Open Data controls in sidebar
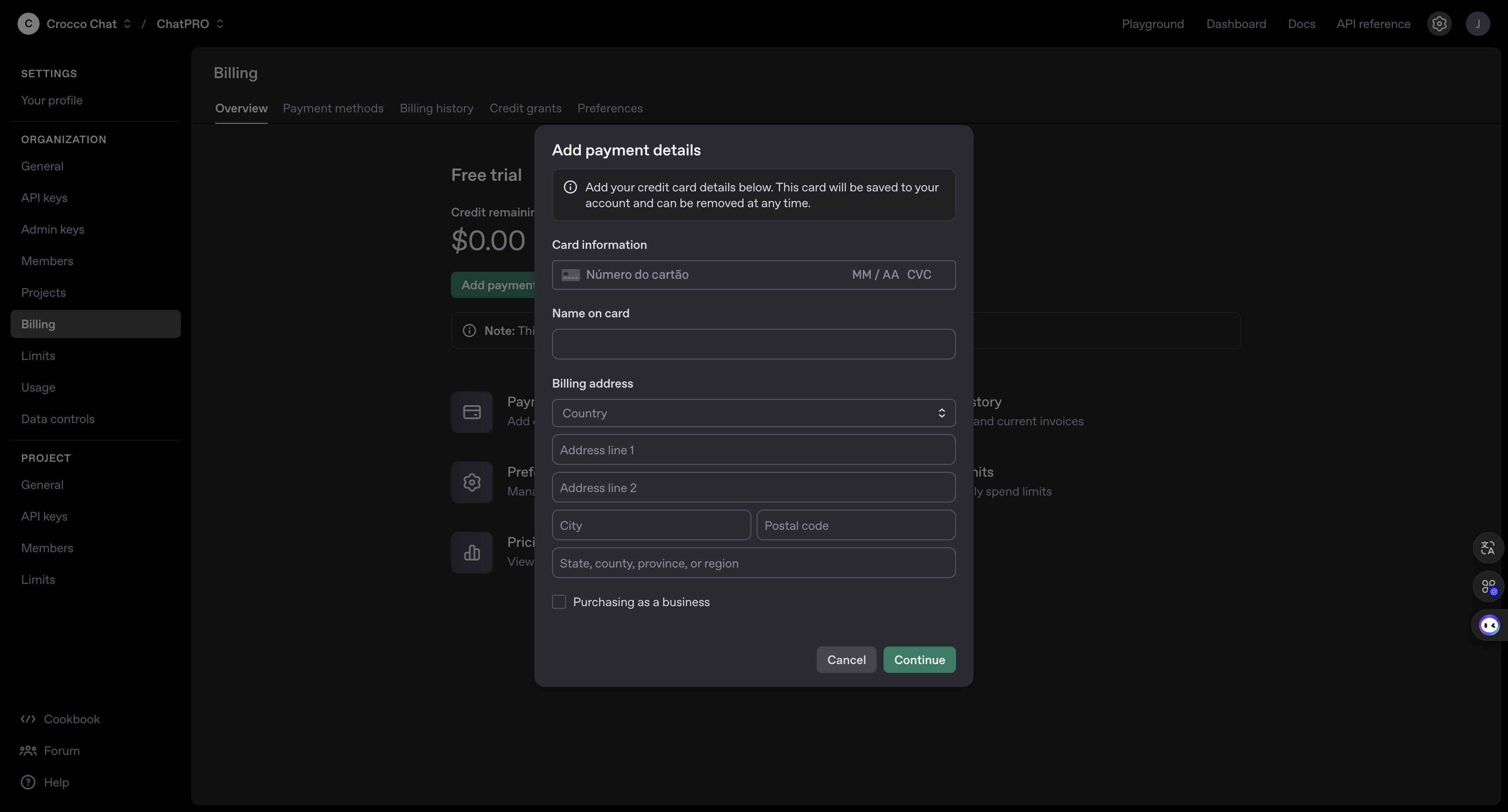 [x=95, y=419]
